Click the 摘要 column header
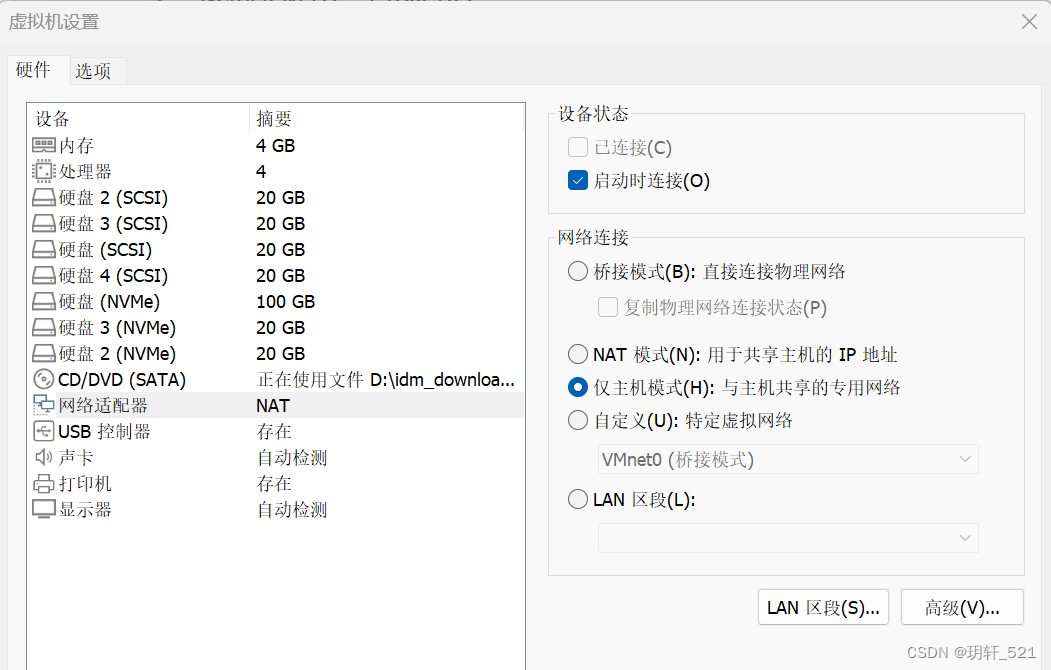The width and height of the screenshot is (1051, 670). coord(274,119)
